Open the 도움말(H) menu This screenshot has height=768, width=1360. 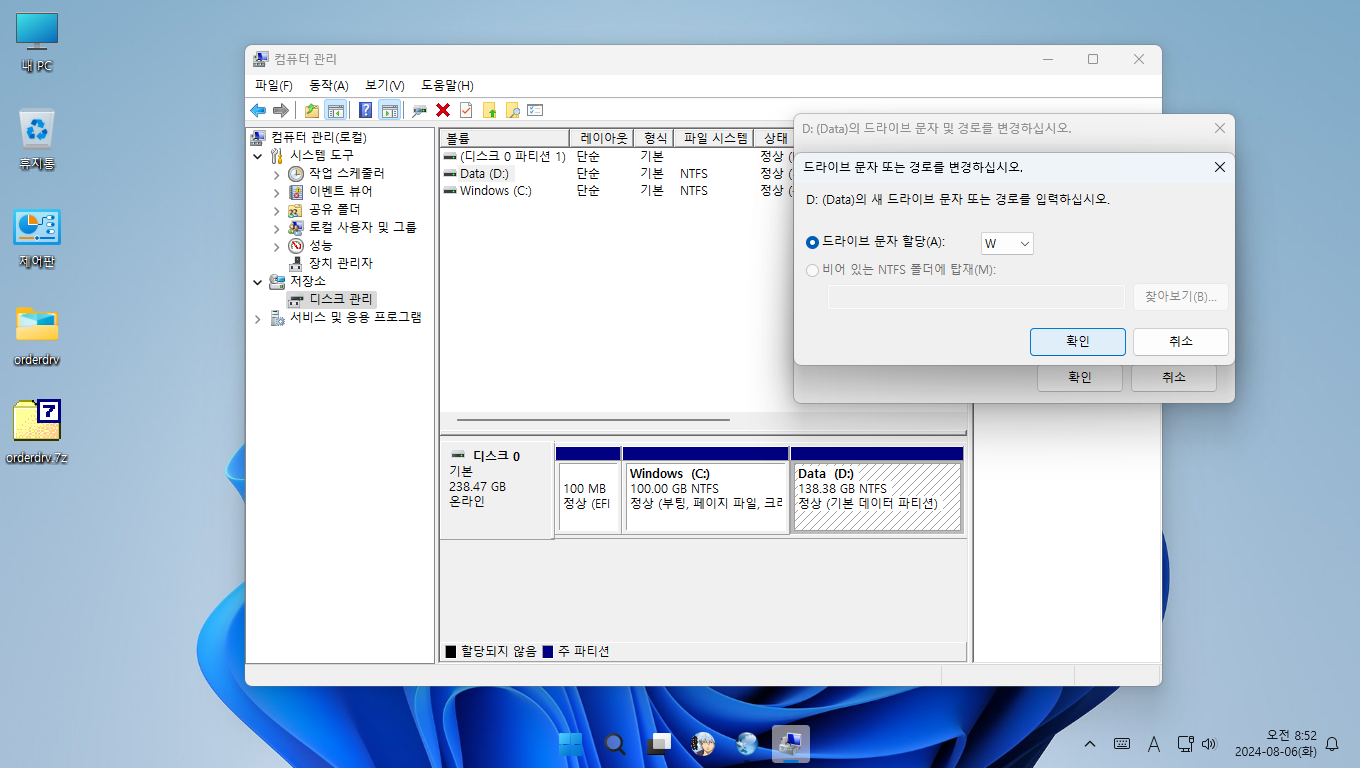pos(447,86)
